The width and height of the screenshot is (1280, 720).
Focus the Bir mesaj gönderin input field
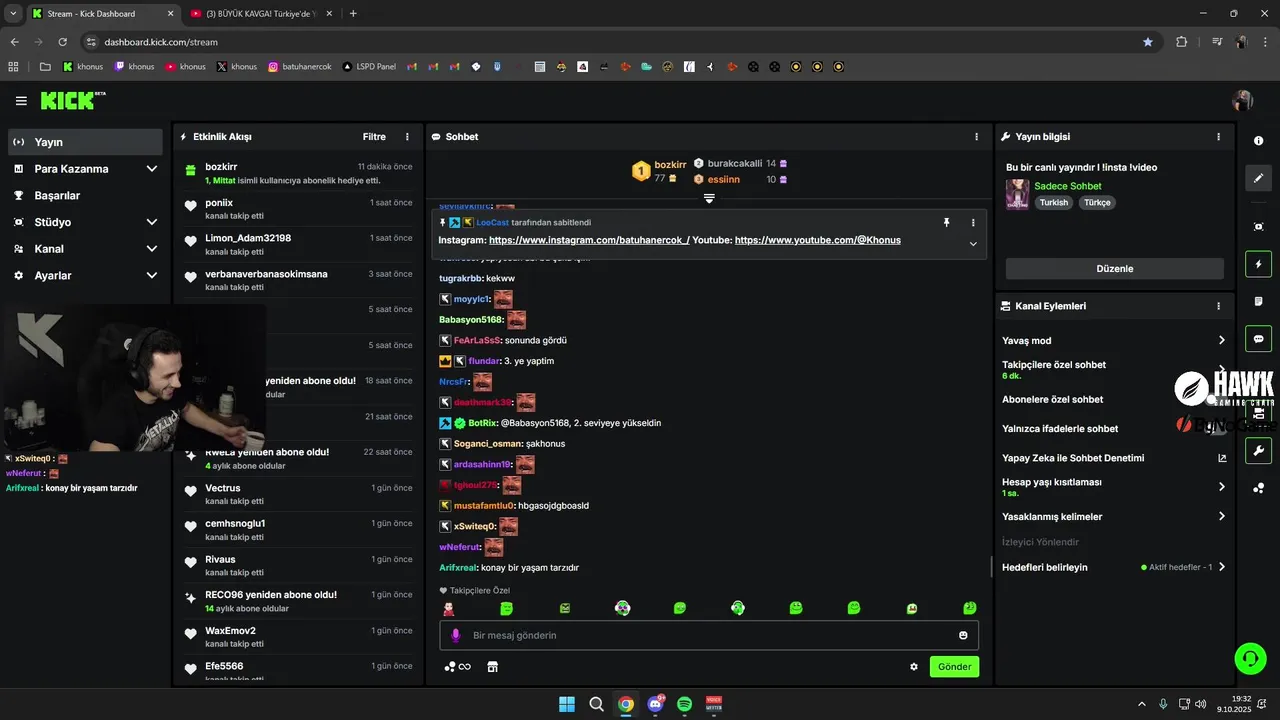709,635
